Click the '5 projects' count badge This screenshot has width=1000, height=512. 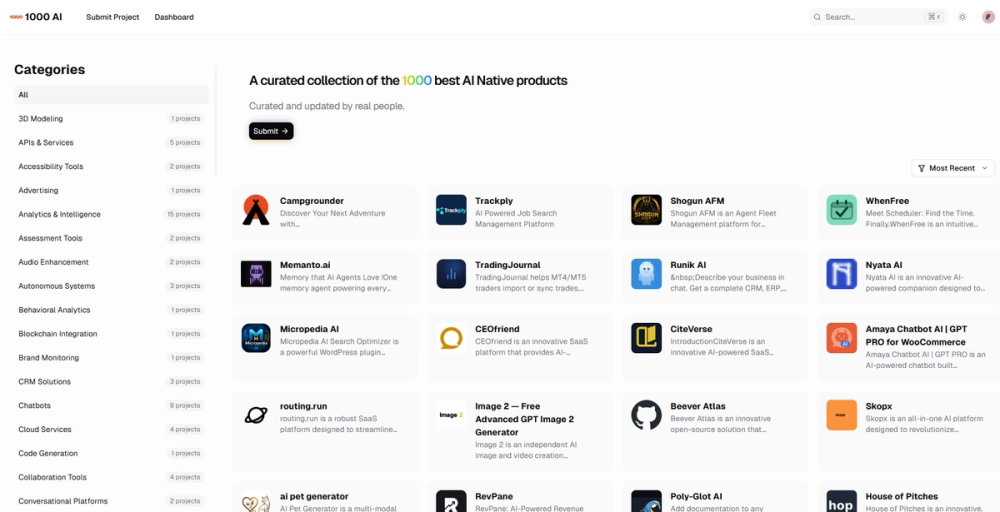point(186,143)
